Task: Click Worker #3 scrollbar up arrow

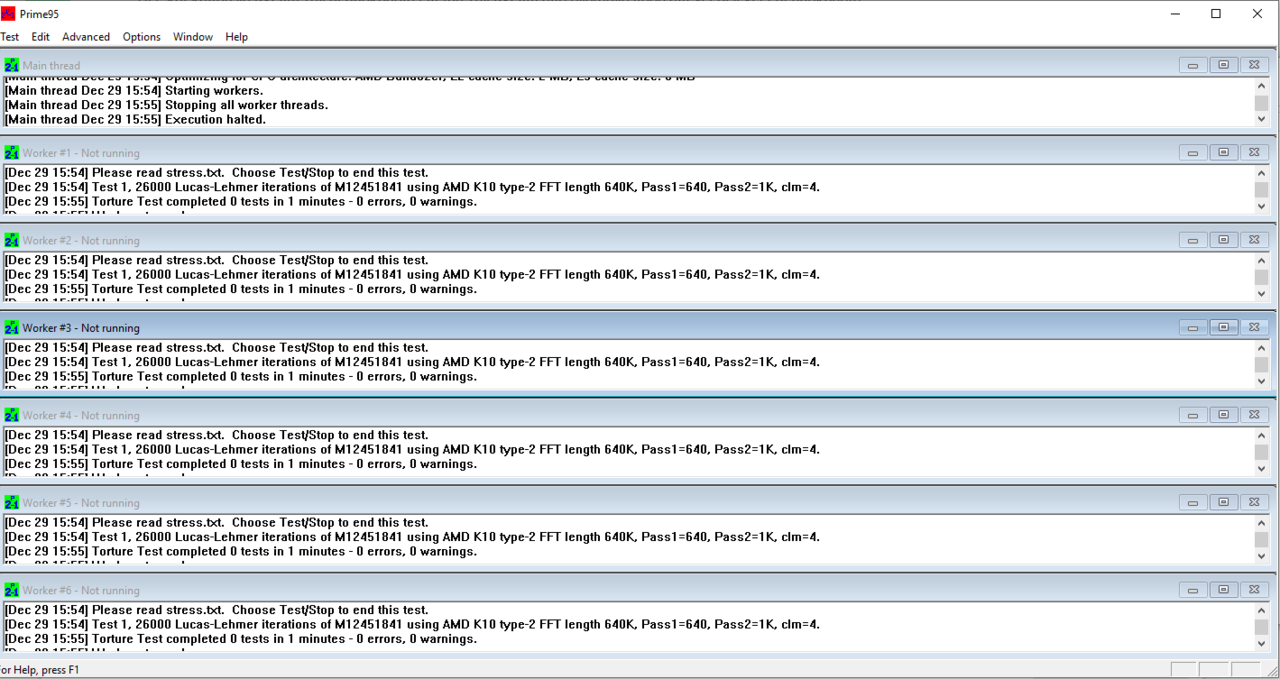Action: [1261, 348]
